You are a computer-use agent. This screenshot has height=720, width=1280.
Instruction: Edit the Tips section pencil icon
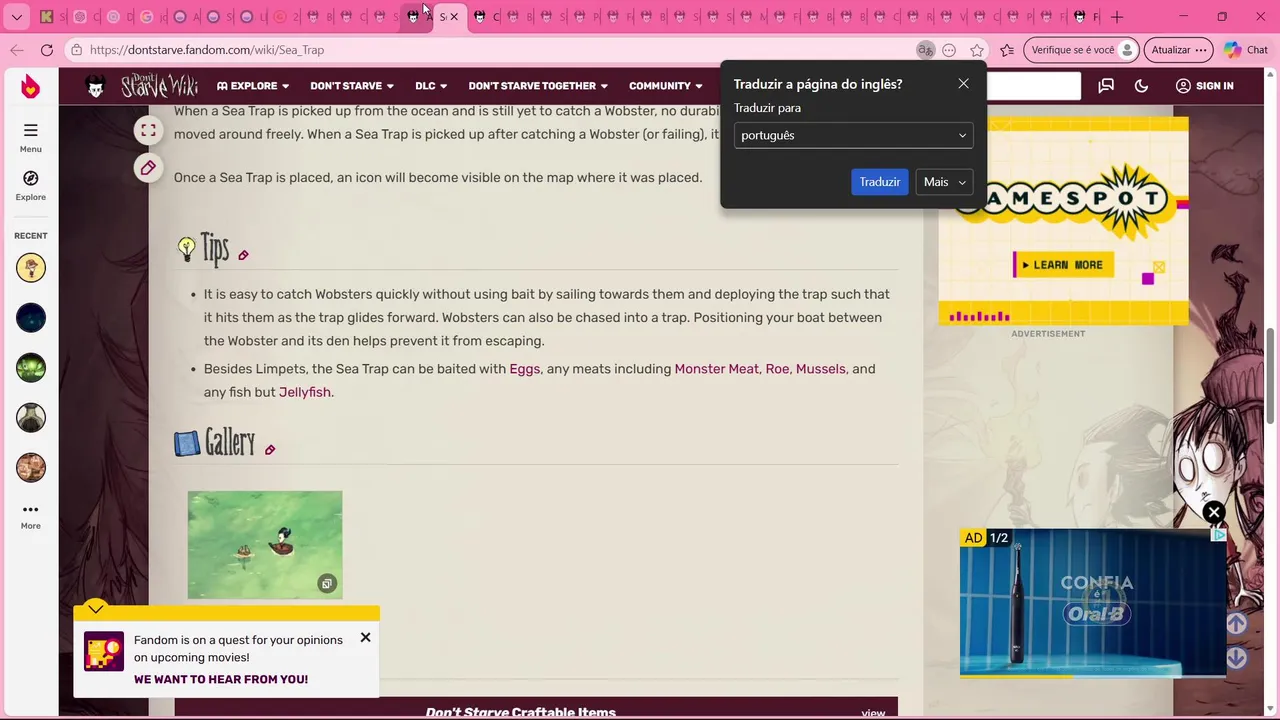[243, 255]
